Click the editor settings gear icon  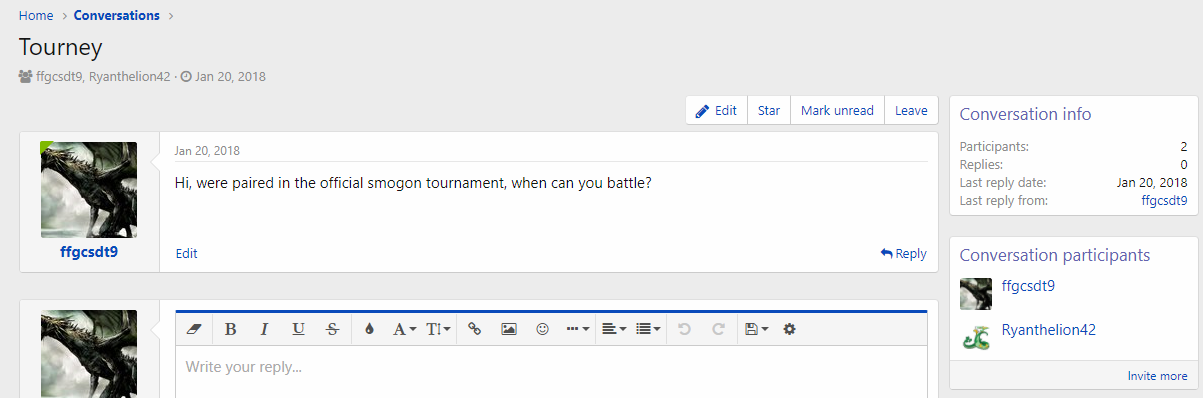click(x=789, y=328)
